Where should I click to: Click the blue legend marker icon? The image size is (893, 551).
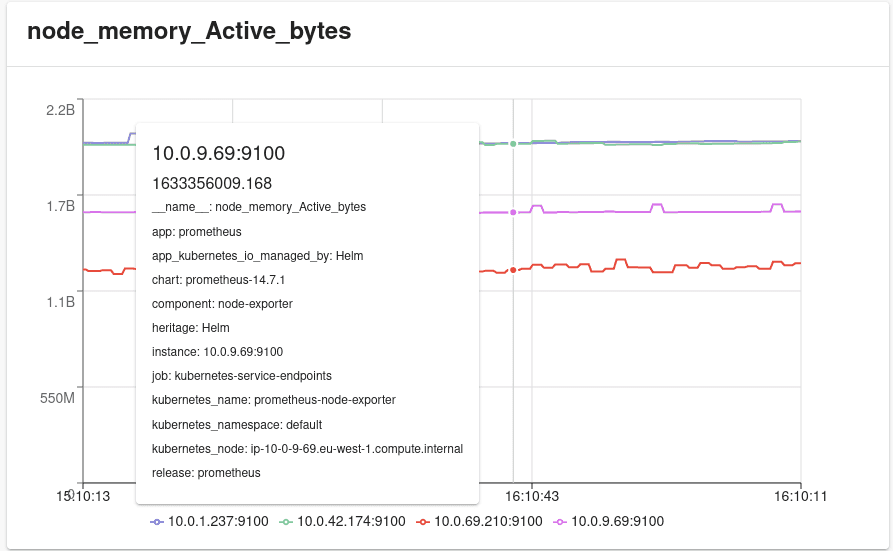pyautogui.click(x=157, y=522)
